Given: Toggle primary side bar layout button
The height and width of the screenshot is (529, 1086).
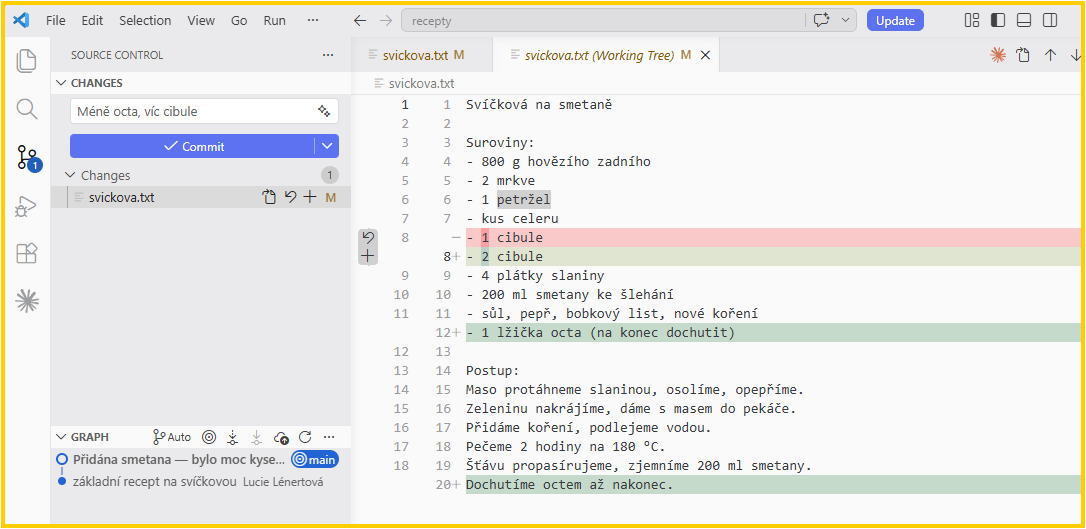Looking at the screenshot, I should tap(997, 21).
